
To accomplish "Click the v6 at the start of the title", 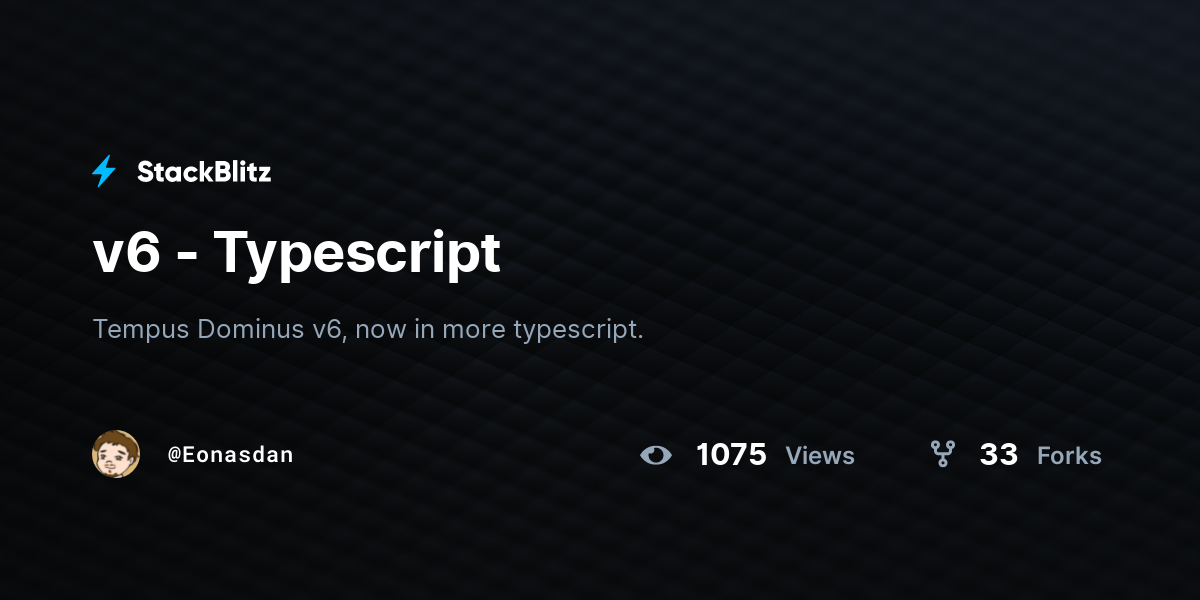I will point(127,254).
